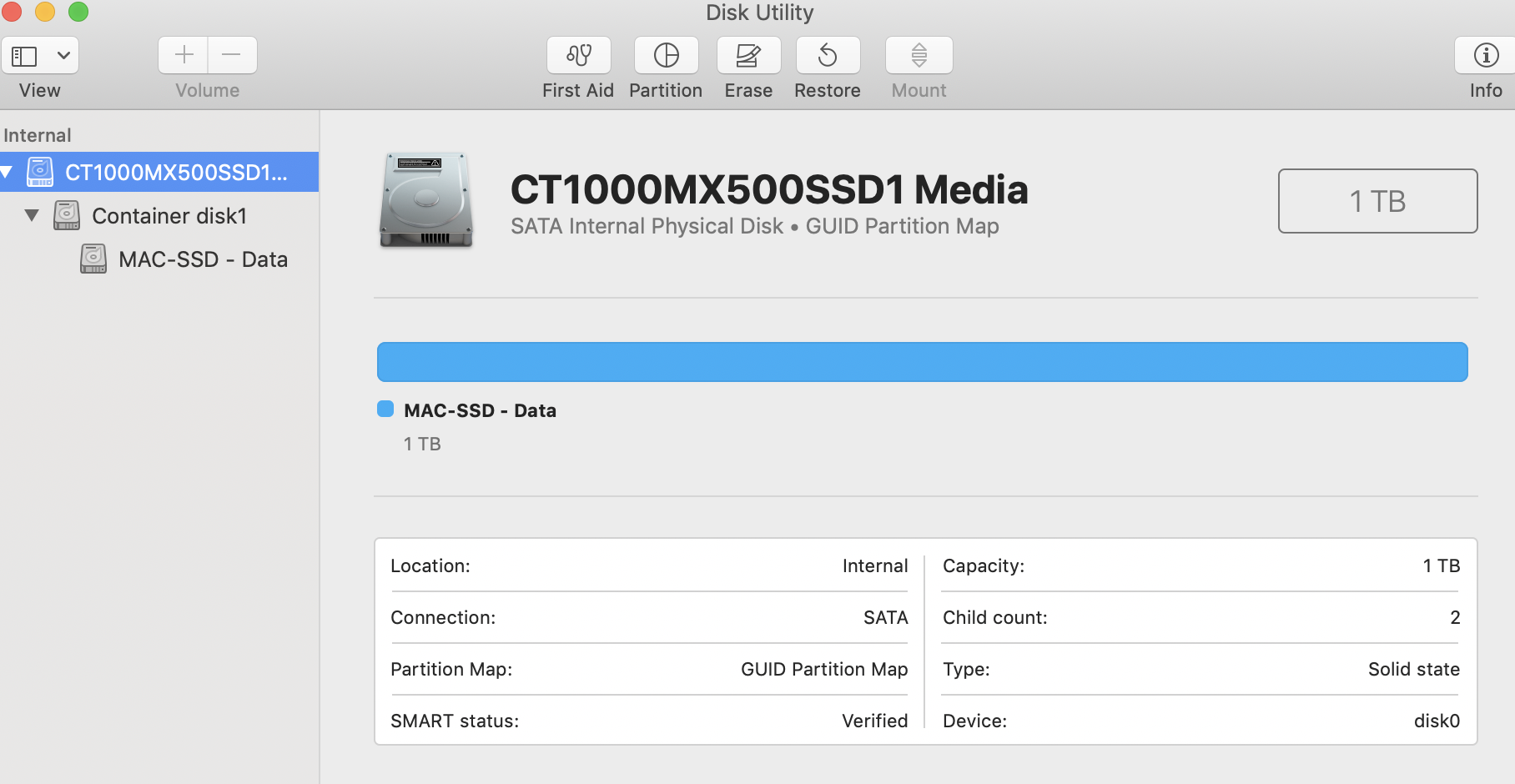Zoom the window with the green button
This screenshot has height=784, width=1515.
[x=78, y=12]
